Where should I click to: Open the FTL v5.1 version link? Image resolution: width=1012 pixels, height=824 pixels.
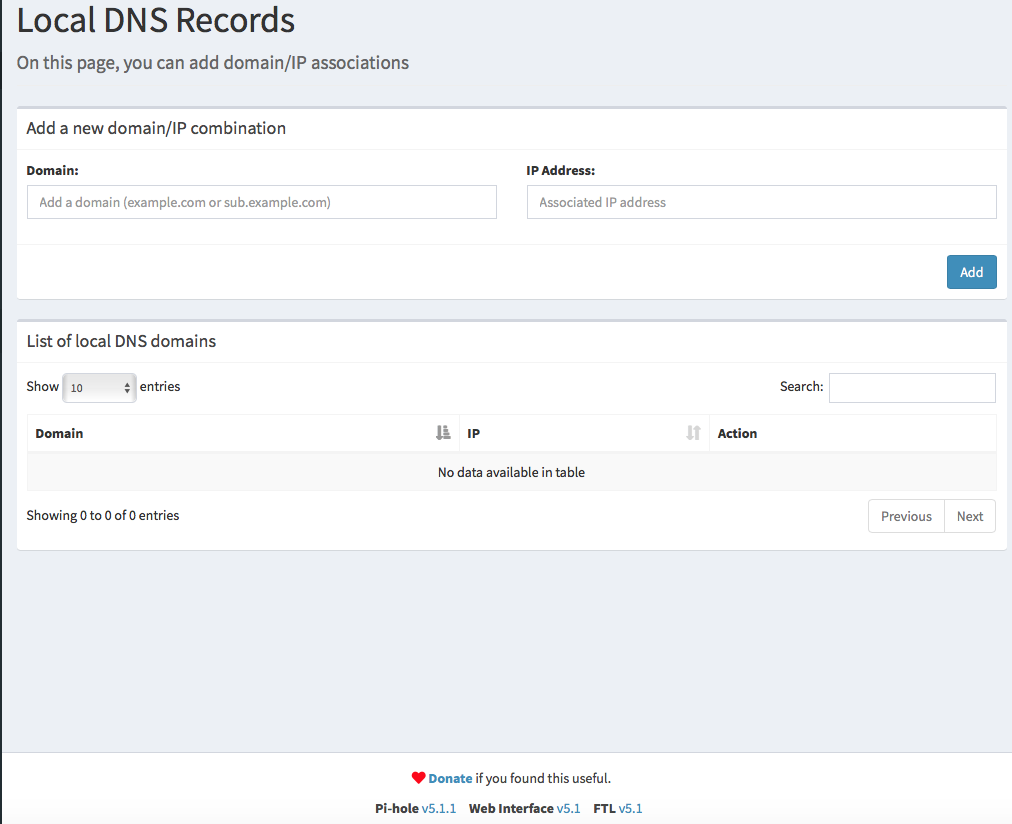[x=630, y=808]
